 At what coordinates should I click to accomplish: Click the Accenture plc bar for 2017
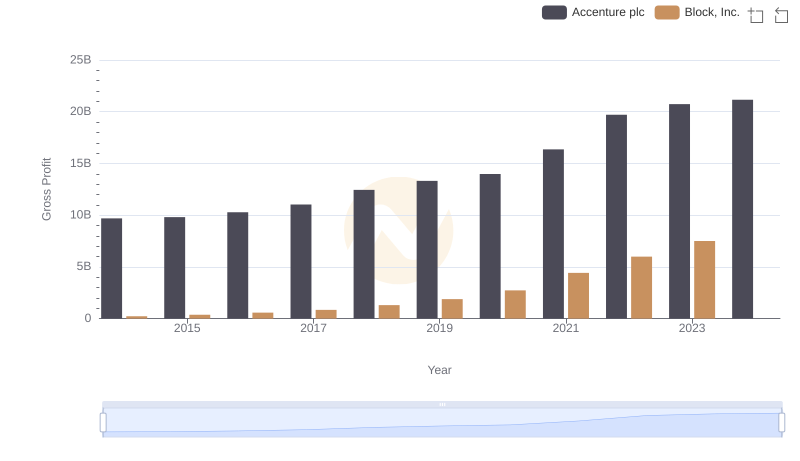pyautogui.click(x=301, y=262)
